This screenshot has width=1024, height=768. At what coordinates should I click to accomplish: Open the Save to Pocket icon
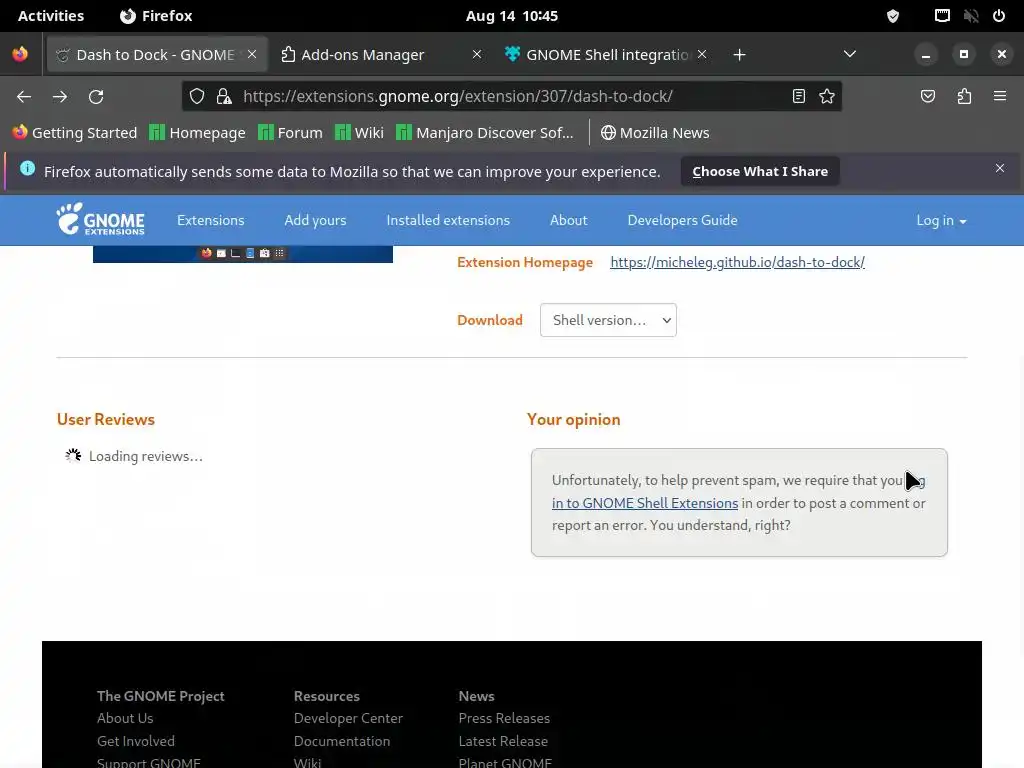click(927, 97)
